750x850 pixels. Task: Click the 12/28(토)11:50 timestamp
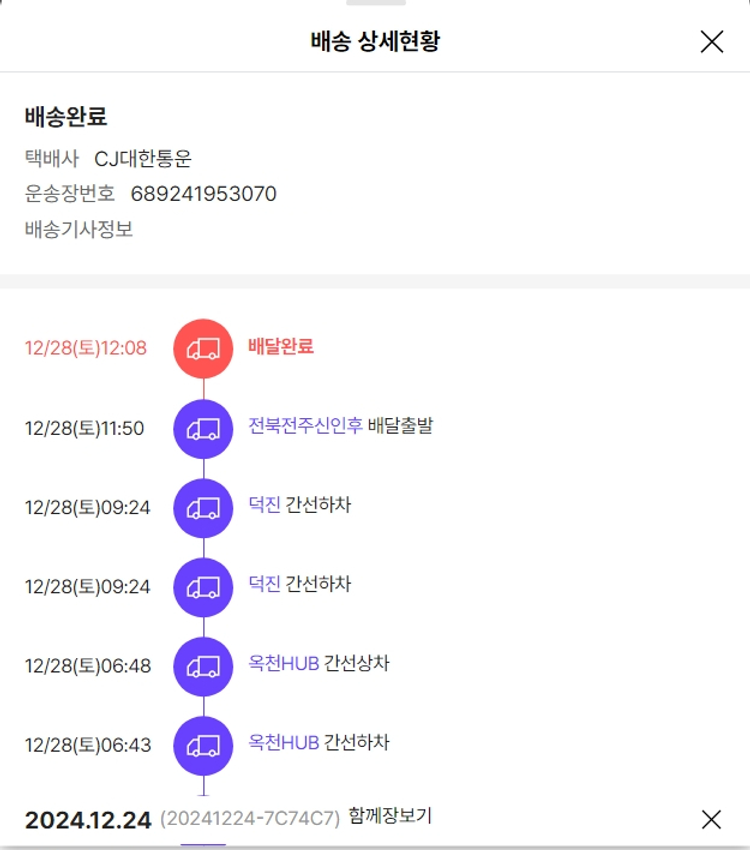85,428
